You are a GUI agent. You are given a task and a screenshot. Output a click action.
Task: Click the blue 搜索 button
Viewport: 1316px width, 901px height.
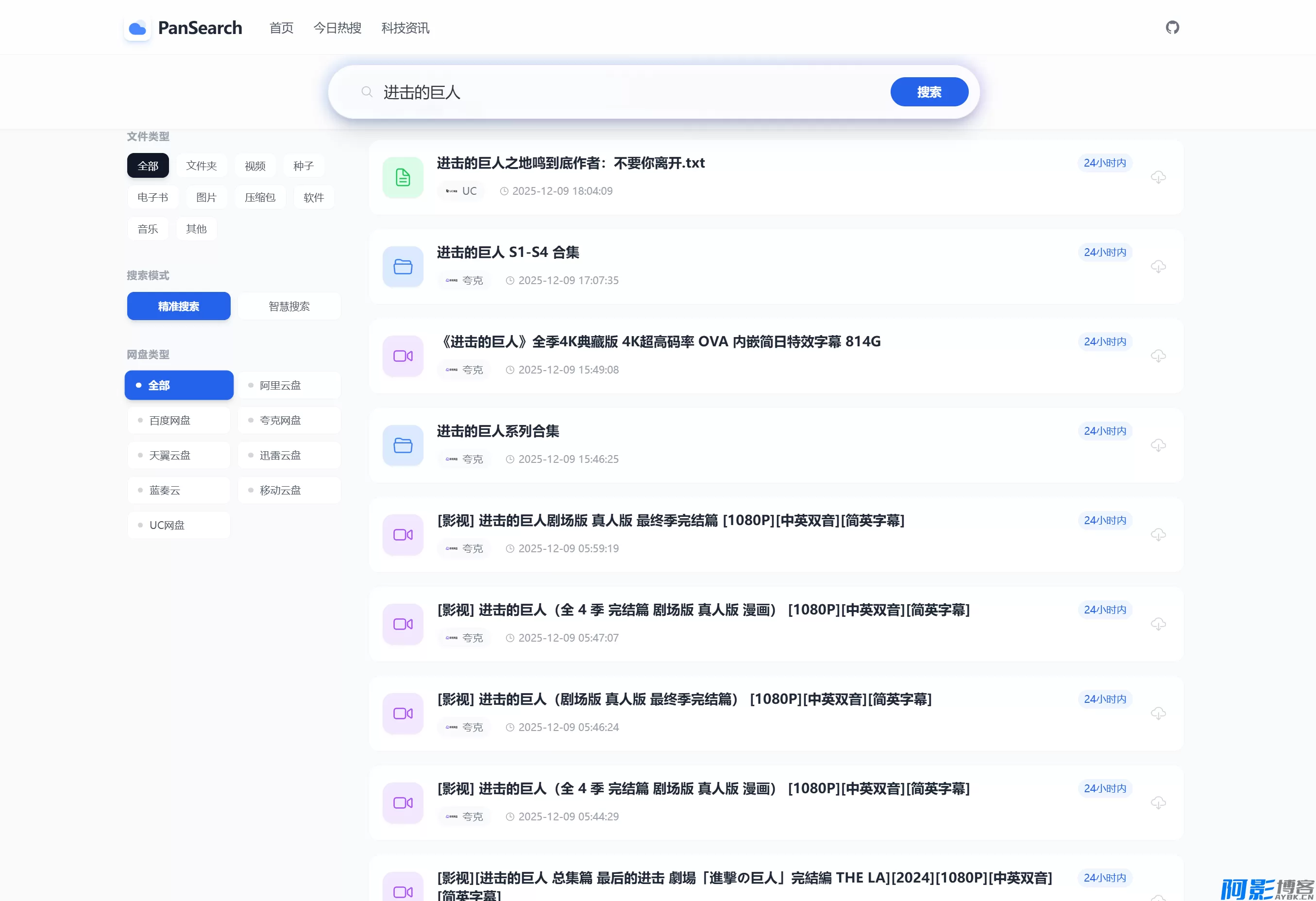click(928, 92)
